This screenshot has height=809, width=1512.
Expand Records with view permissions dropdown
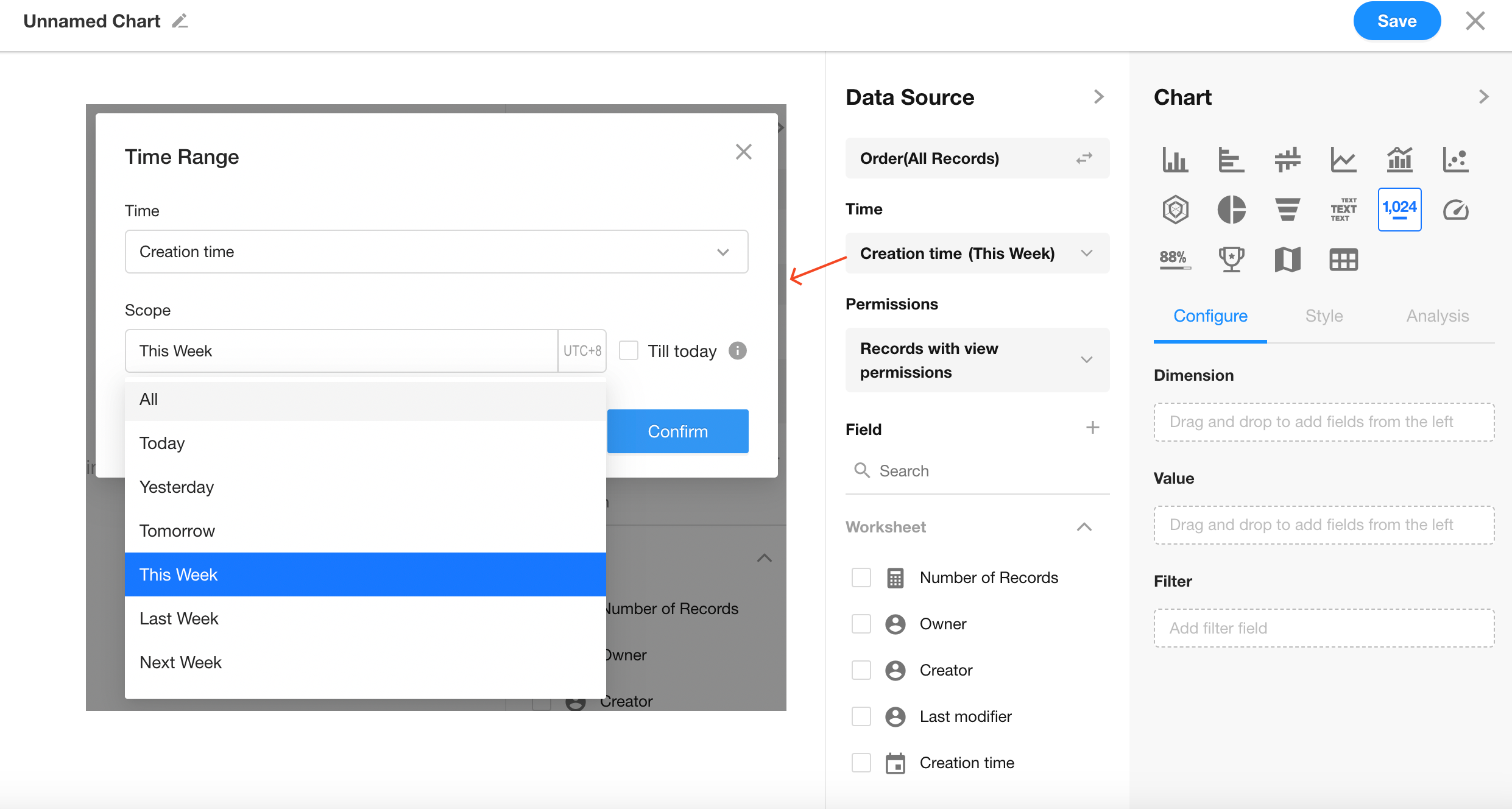[977, 360]
